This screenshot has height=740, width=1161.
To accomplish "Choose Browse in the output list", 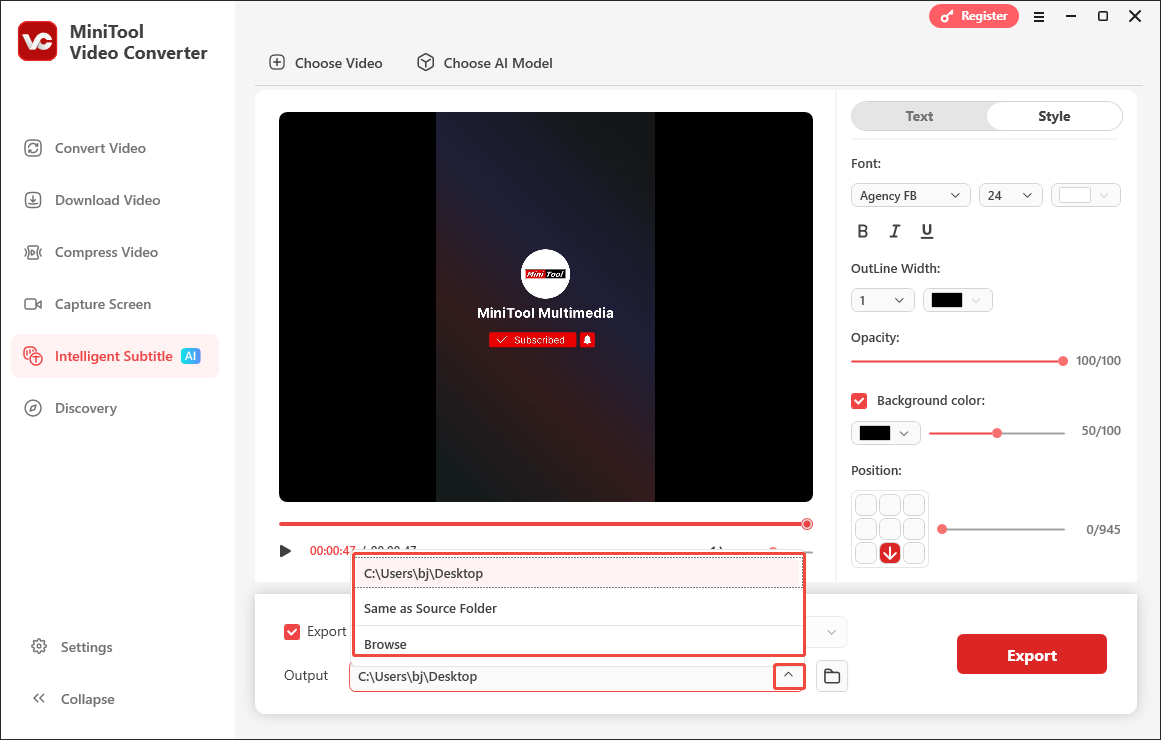I will [579, 642].
